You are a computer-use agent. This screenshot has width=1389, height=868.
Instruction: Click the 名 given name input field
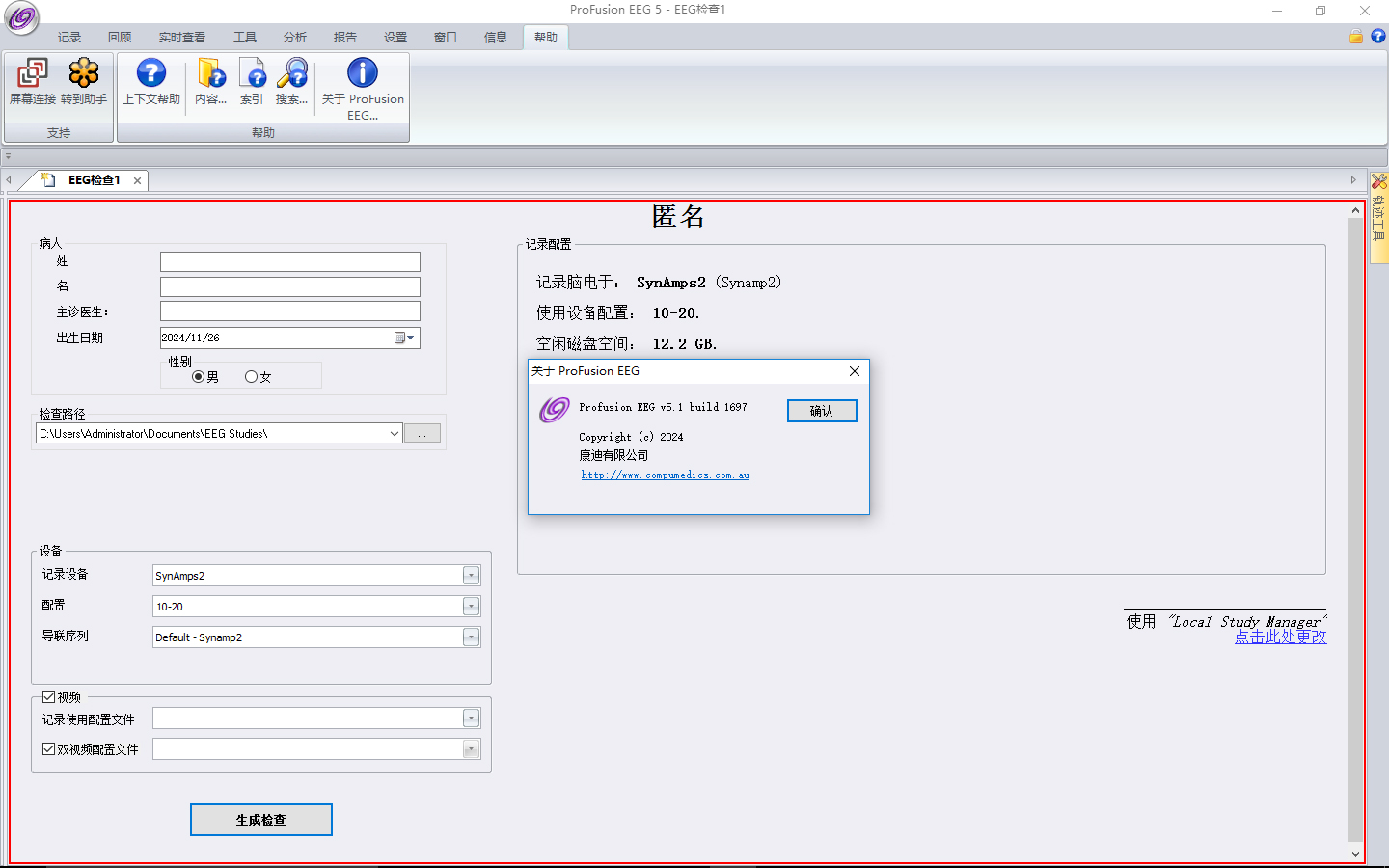(x=290, y=287)
